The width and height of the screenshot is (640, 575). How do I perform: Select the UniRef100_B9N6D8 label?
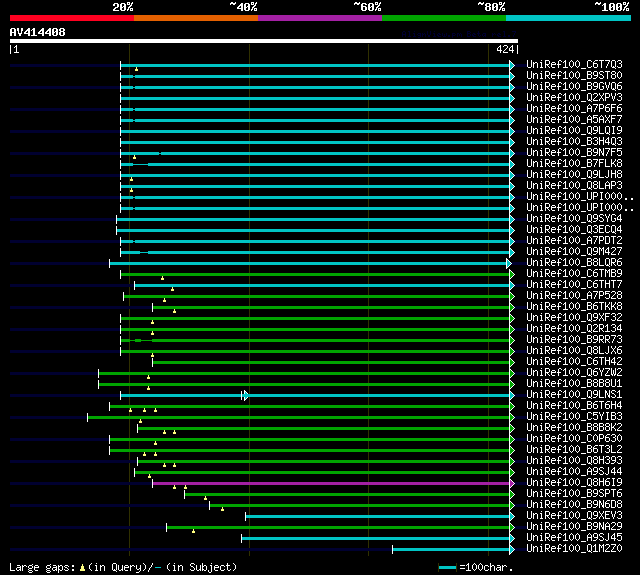click(x=574, y=505)
